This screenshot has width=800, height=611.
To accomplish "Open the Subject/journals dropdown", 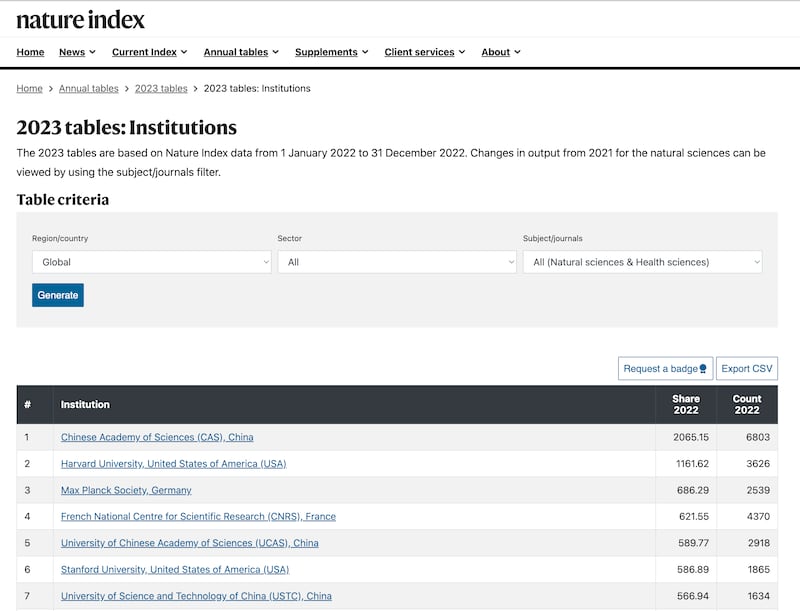I will click(x=642, y=262).
